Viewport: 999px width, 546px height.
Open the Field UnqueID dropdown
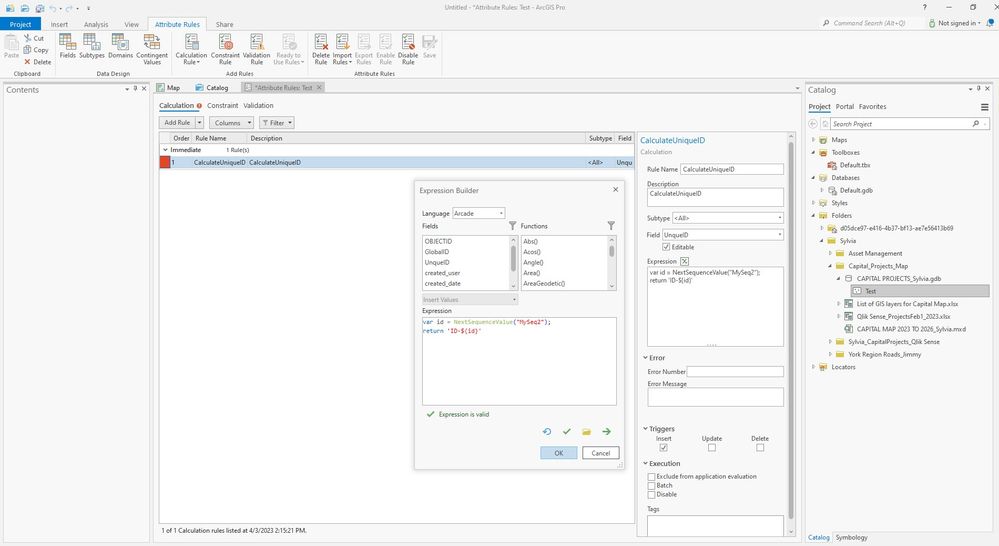722,234
